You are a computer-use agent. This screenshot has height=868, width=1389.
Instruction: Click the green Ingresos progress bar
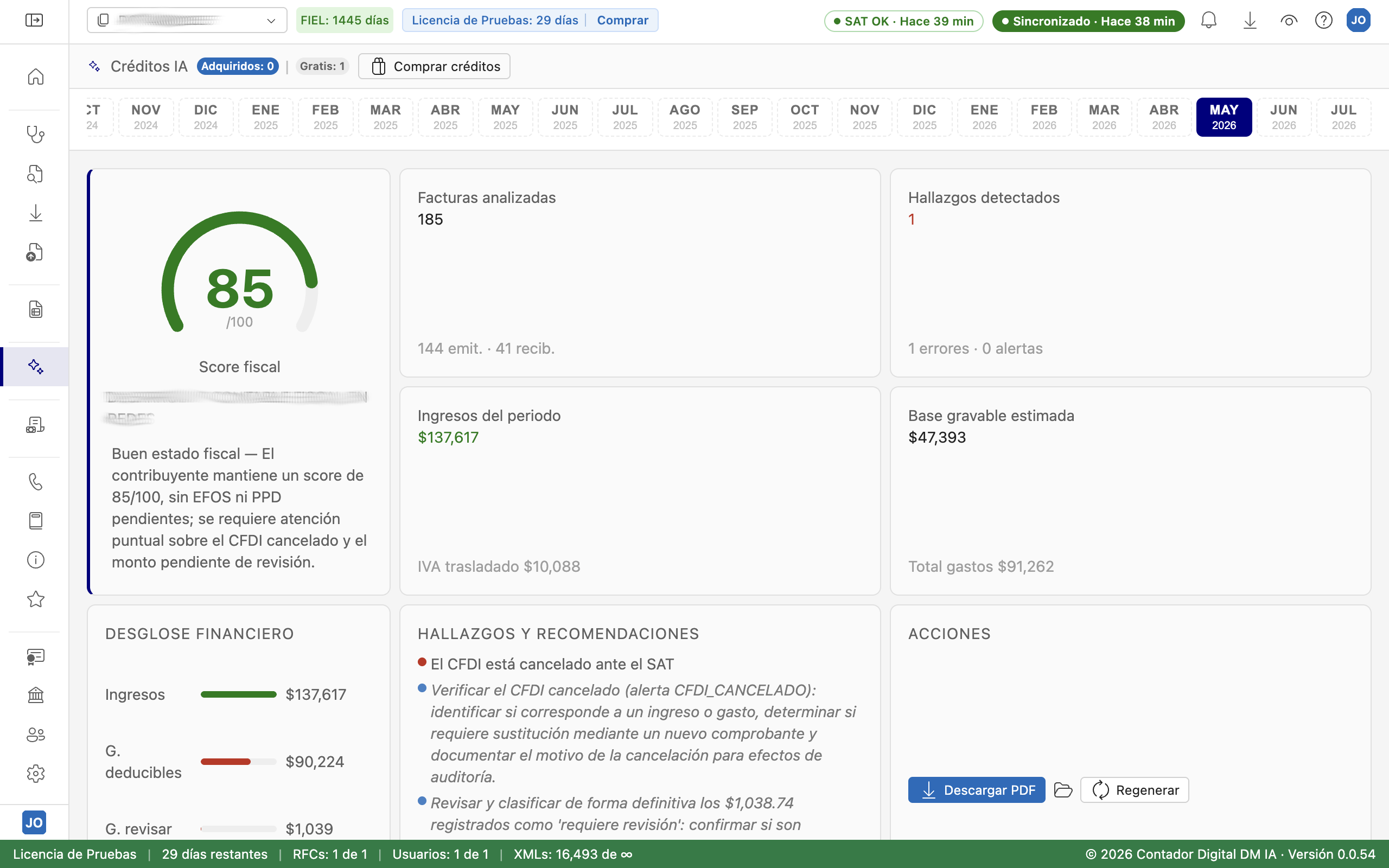point(239,694)
